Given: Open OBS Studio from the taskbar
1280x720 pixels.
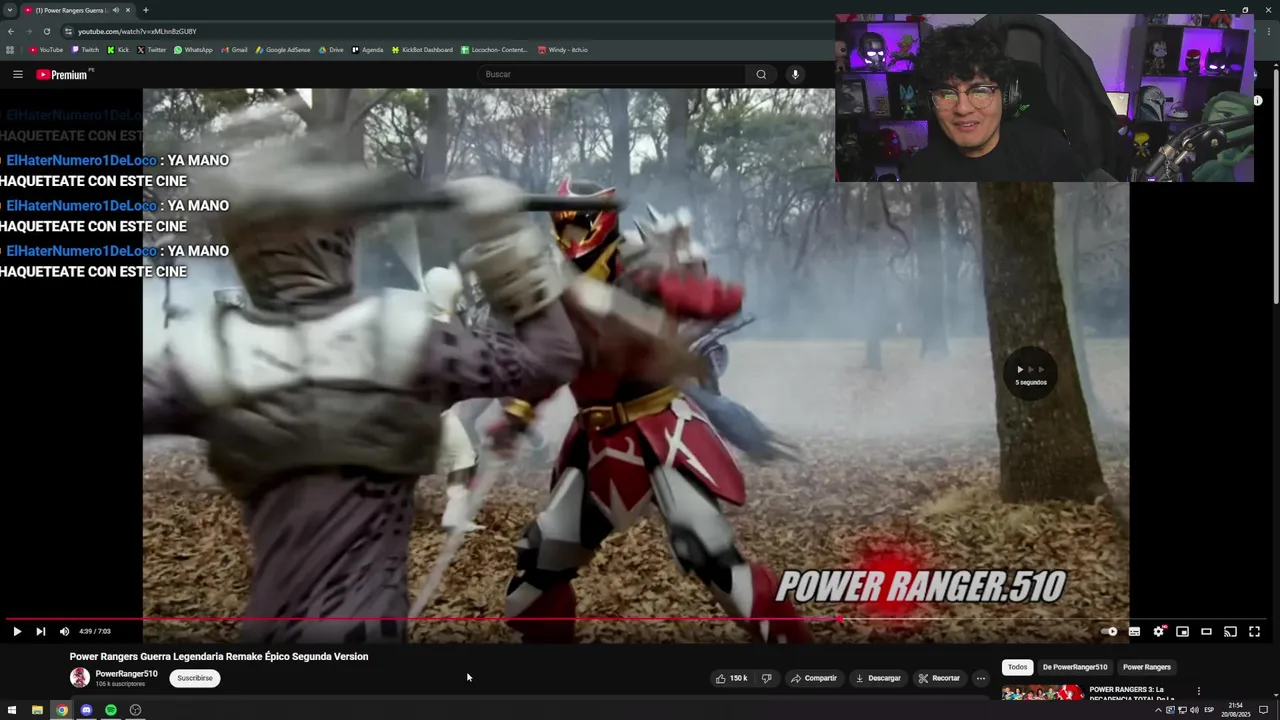Looking at the screenshot, I should (135, 710).
